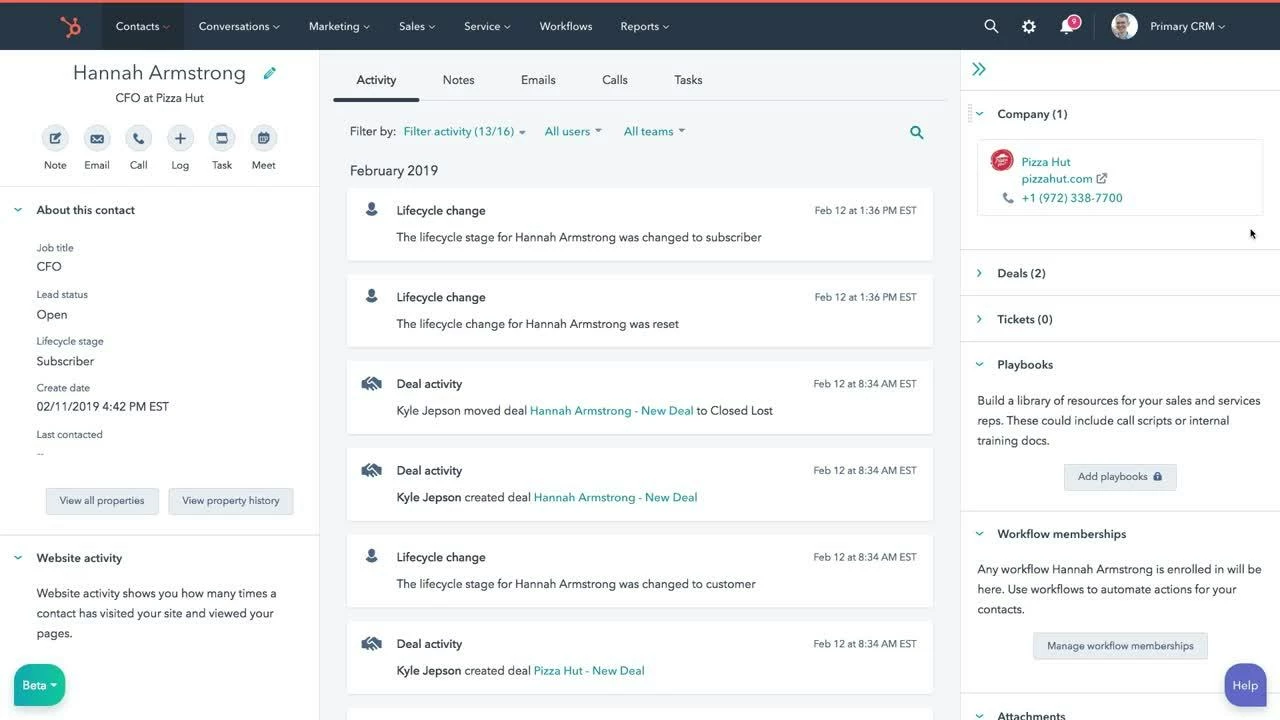Screen dimensions: 1280x720
Task: Click the Closed Lost deal handshake icon
Action: coord(372,384)
